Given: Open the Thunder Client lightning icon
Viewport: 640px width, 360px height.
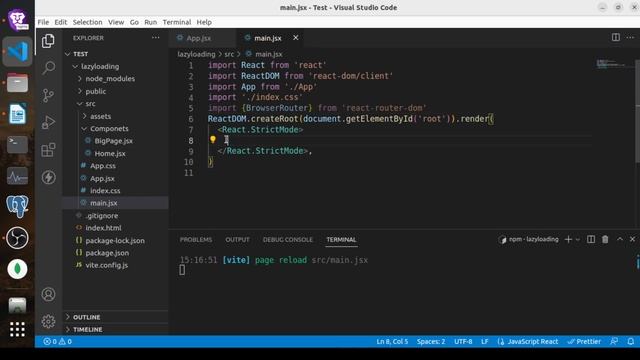Looking at the screenshot, I should click(x=48, y=177).
